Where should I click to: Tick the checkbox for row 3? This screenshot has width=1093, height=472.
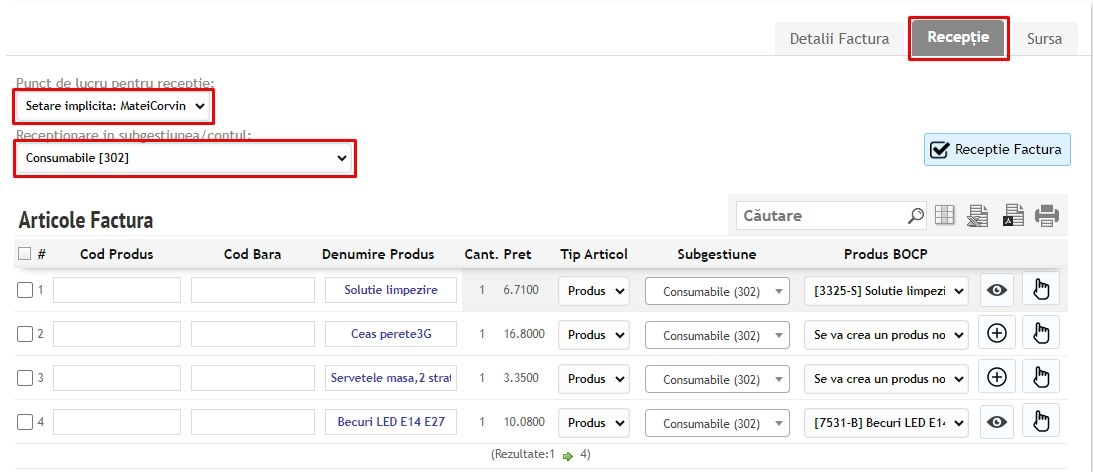pos(25,378)
